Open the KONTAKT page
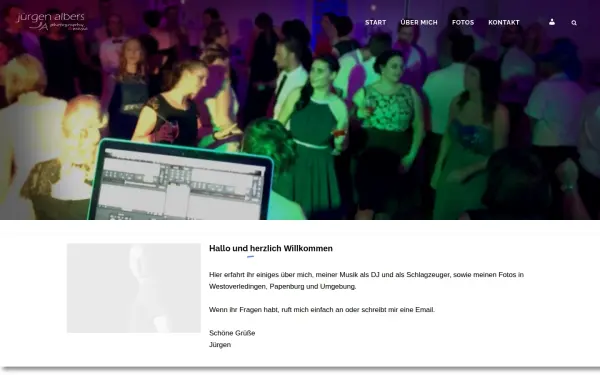 point(504,23)
